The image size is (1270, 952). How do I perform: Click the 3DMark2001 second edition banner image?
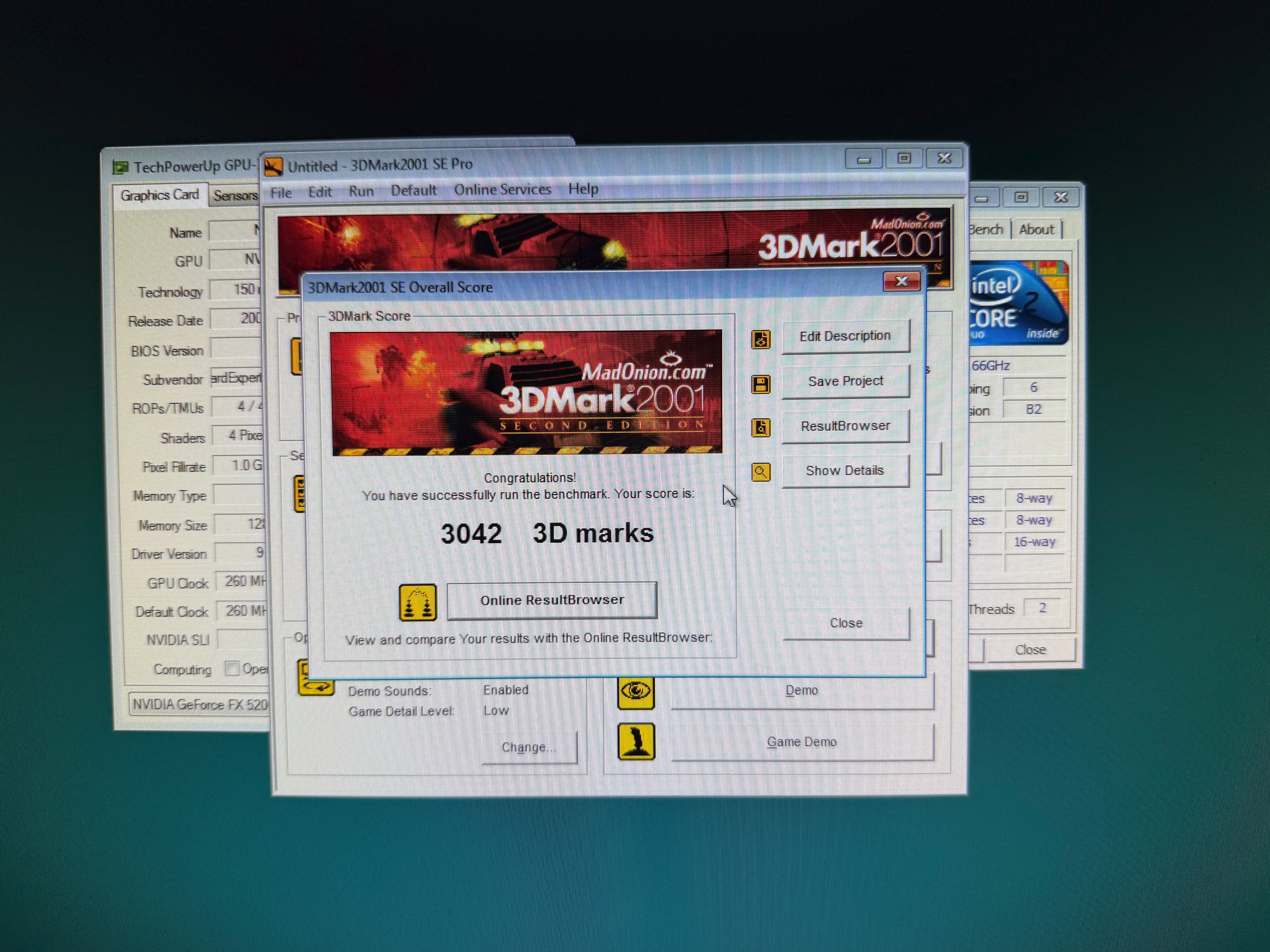527,392
